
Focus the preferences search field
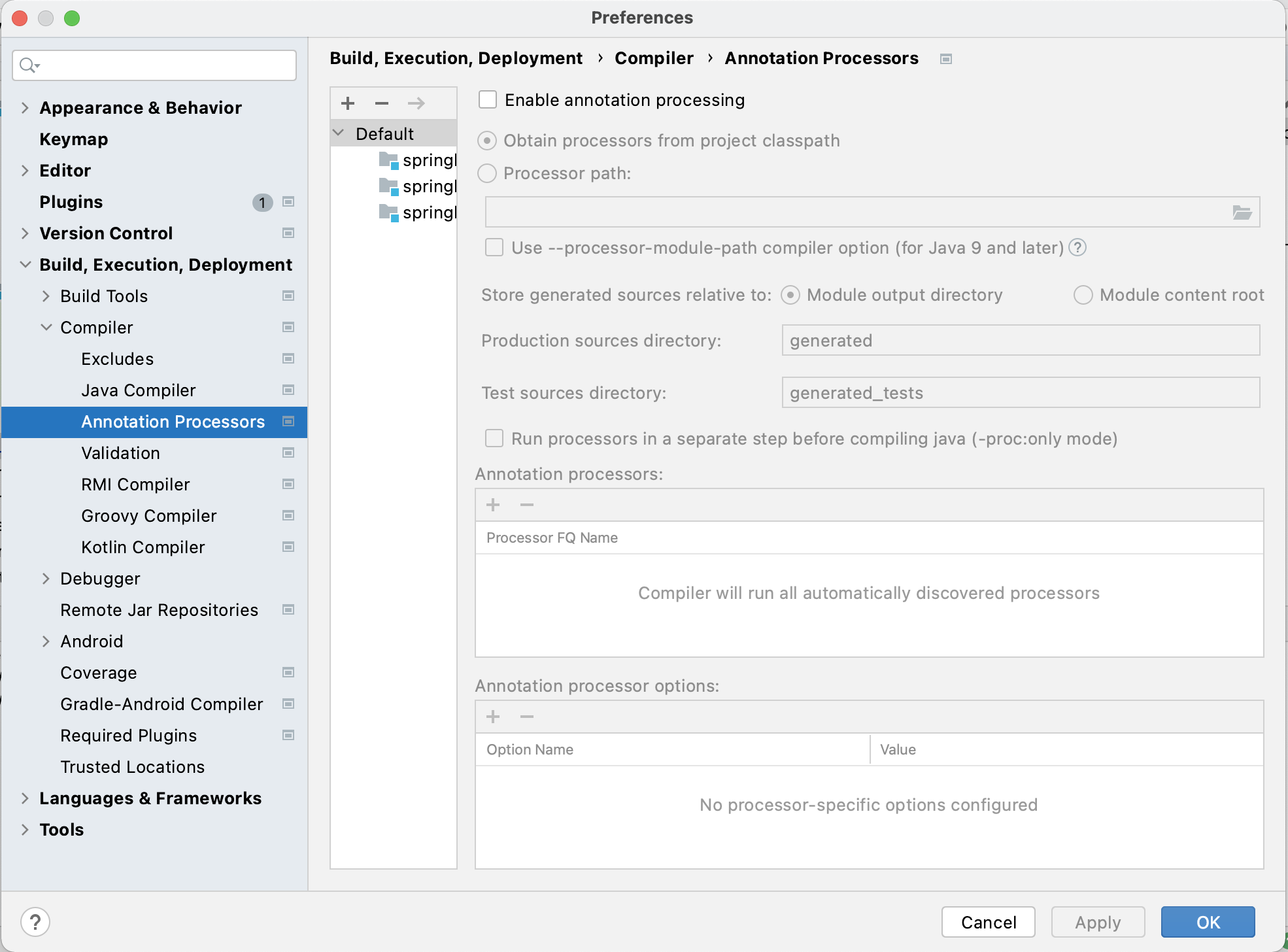(163, 65)
